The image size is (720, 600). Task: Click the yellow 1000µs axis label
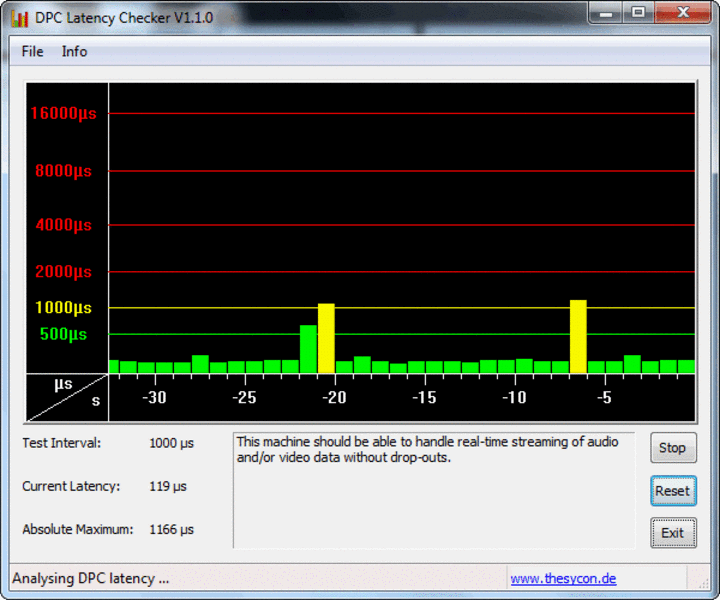tap(63, 308)
